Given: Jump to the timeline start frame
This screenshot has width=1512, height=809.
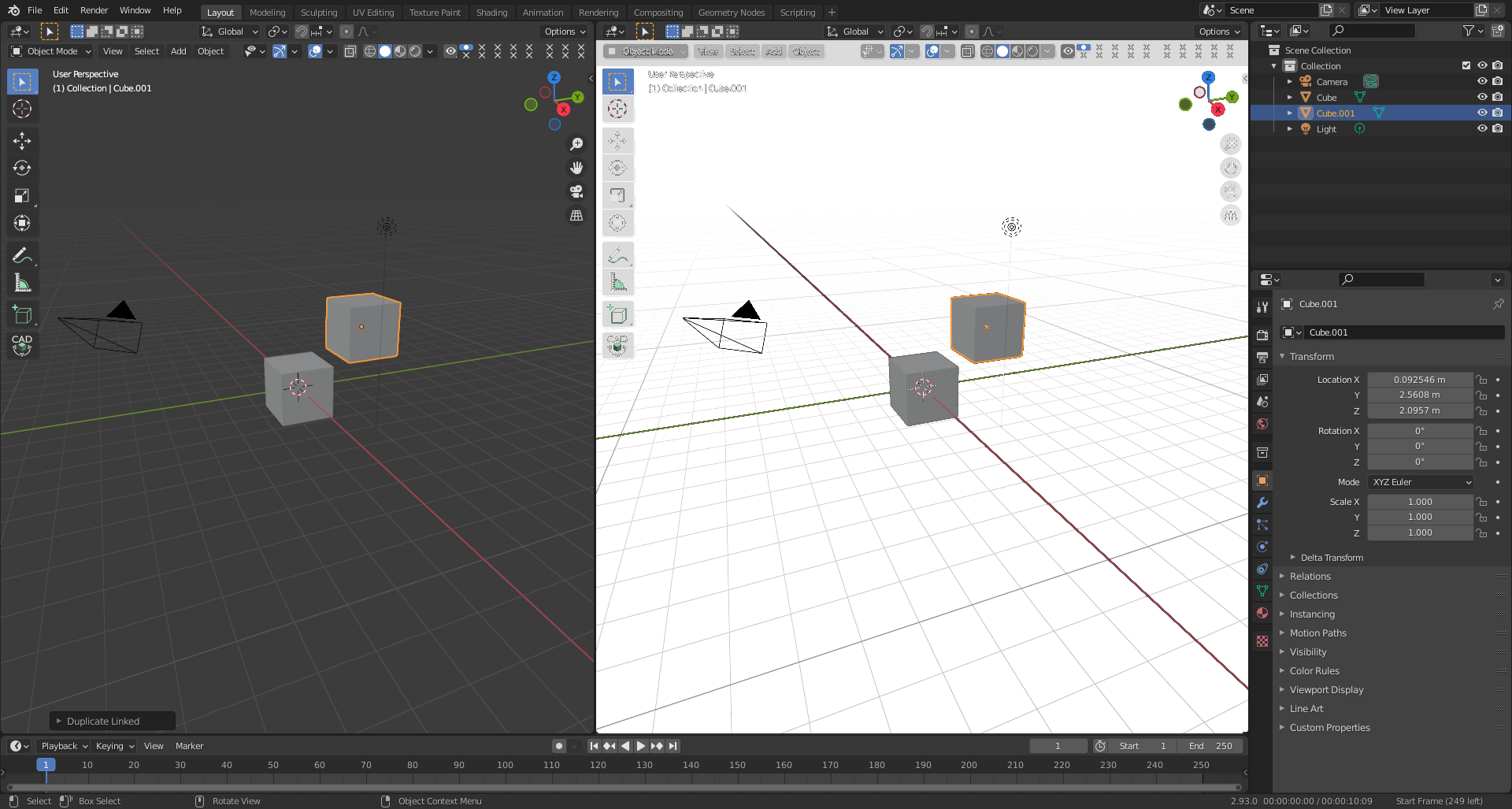Looking at the screenshot, I should click(594, 746).
